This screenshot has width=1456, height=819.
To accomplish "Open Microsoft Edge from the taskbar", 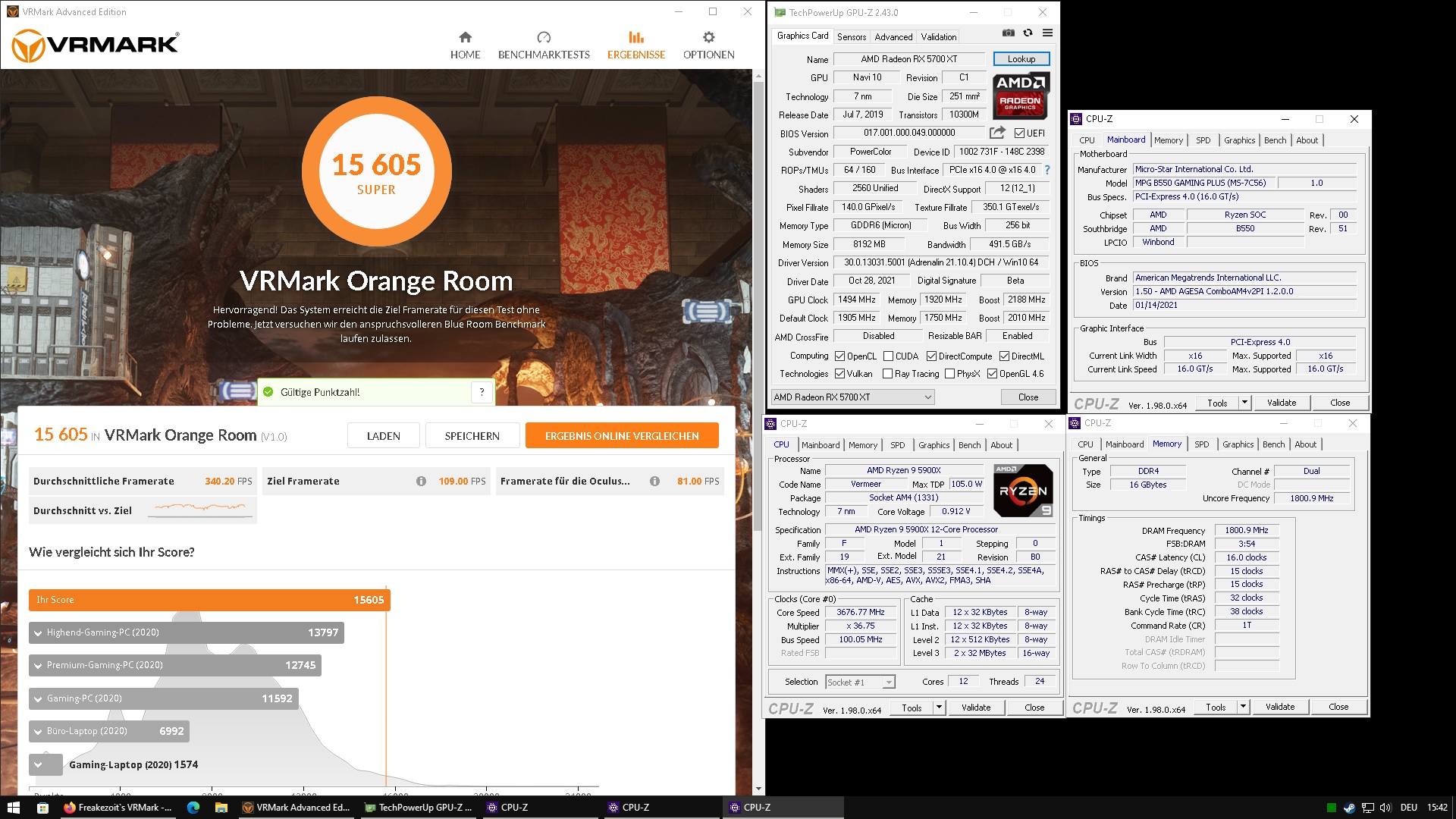I will (193, 808).
